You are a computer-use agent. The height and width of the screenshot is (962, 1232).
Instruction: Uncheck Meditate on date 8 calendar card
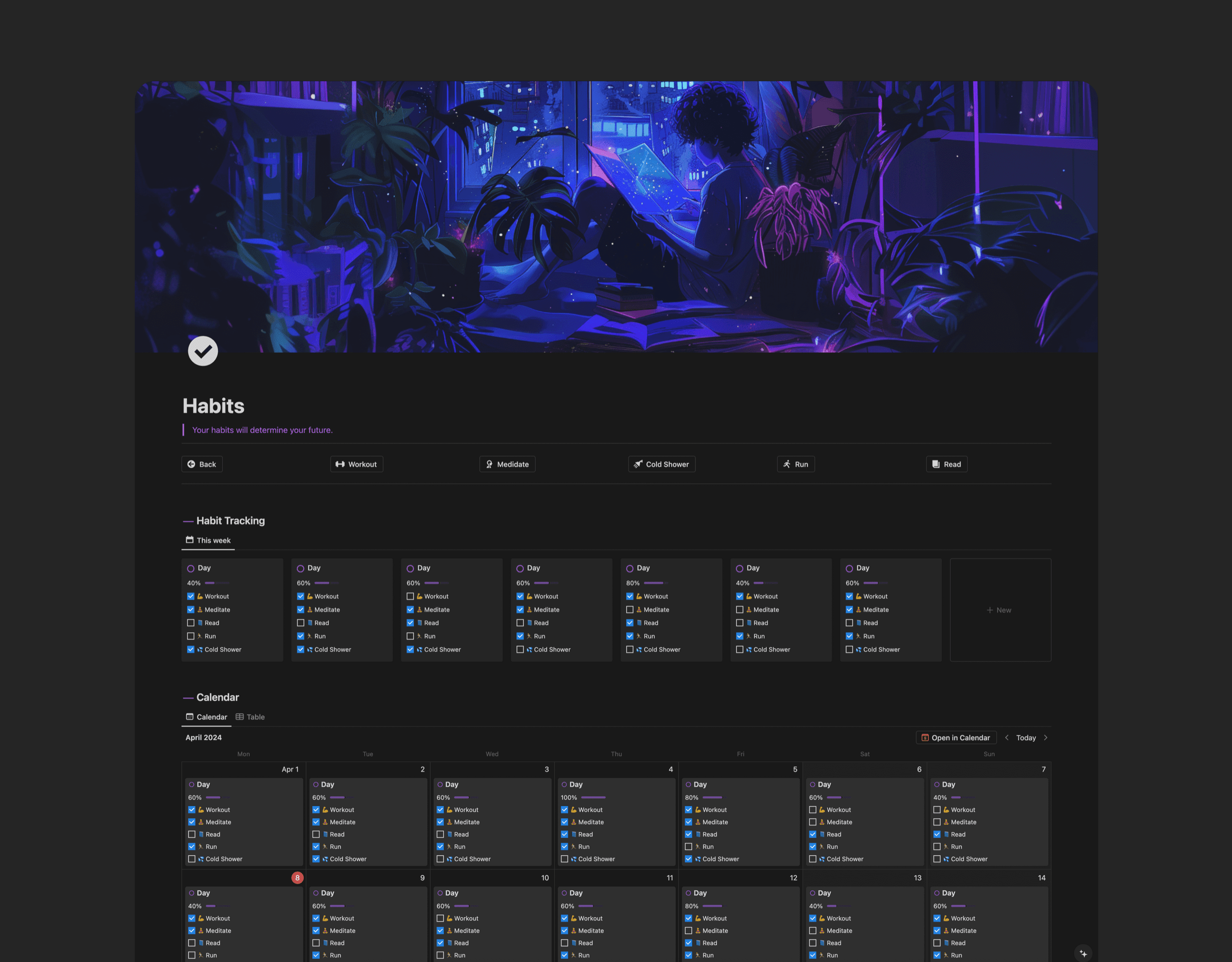point(192,931)
